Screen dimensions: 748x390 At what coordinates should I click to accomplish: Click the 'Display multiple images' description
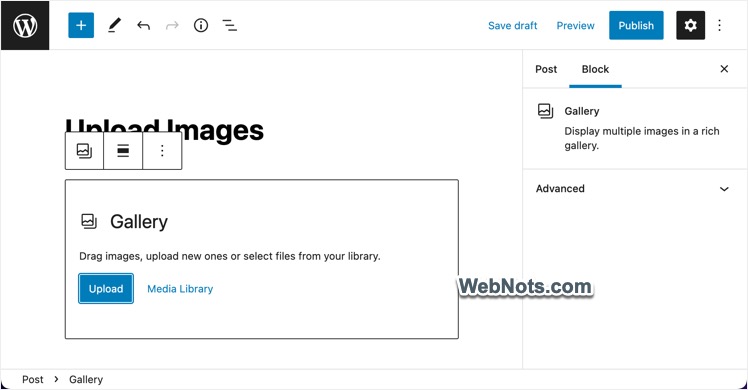642,138
